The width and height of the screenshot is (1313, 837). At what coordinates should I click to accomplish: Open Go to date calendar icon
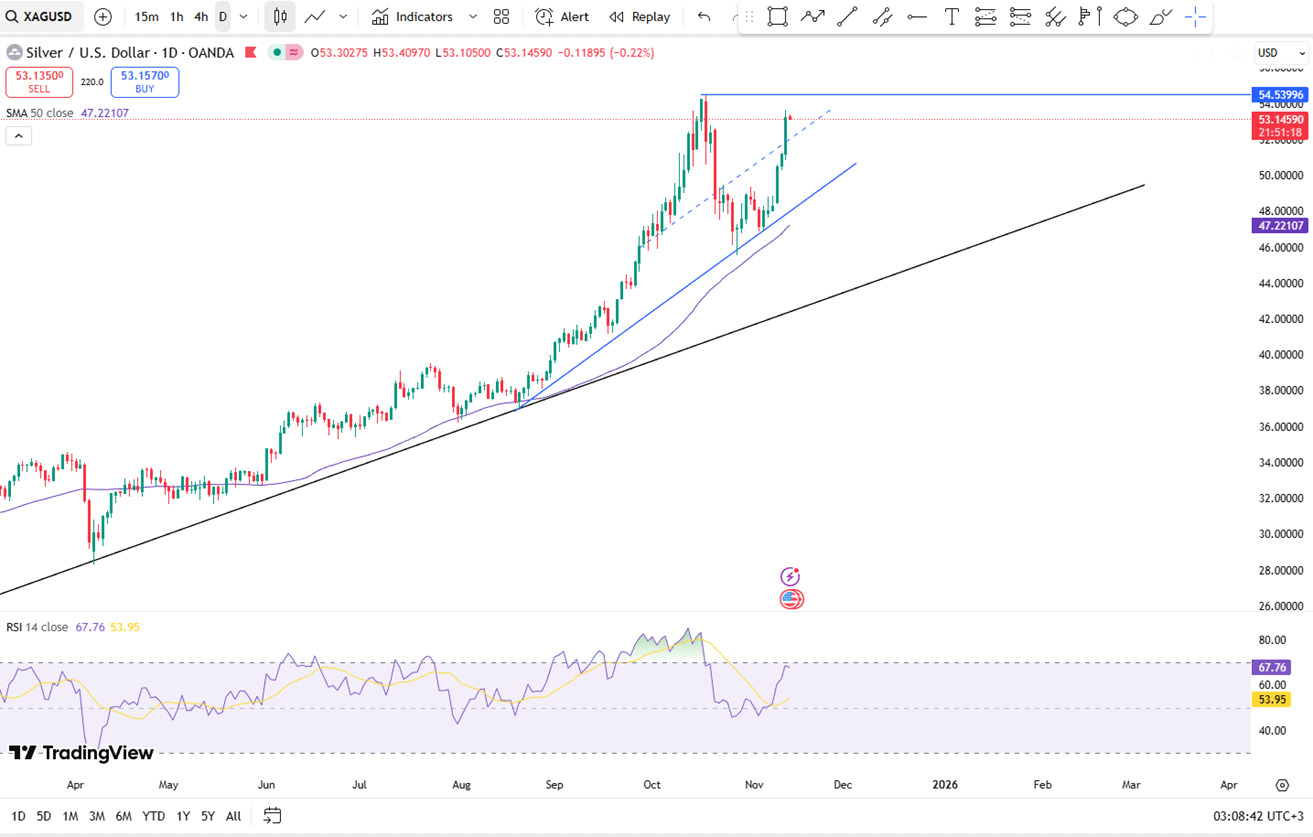pos(272,816)
